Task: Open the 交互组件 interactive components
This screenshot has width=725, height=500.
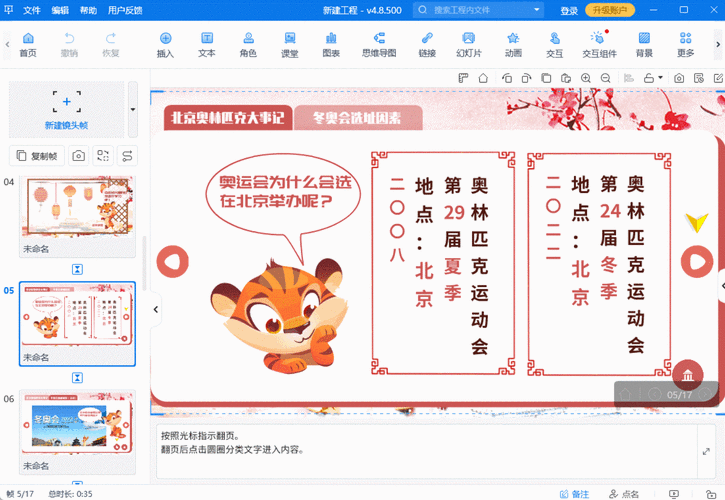Action: point(599,45)
